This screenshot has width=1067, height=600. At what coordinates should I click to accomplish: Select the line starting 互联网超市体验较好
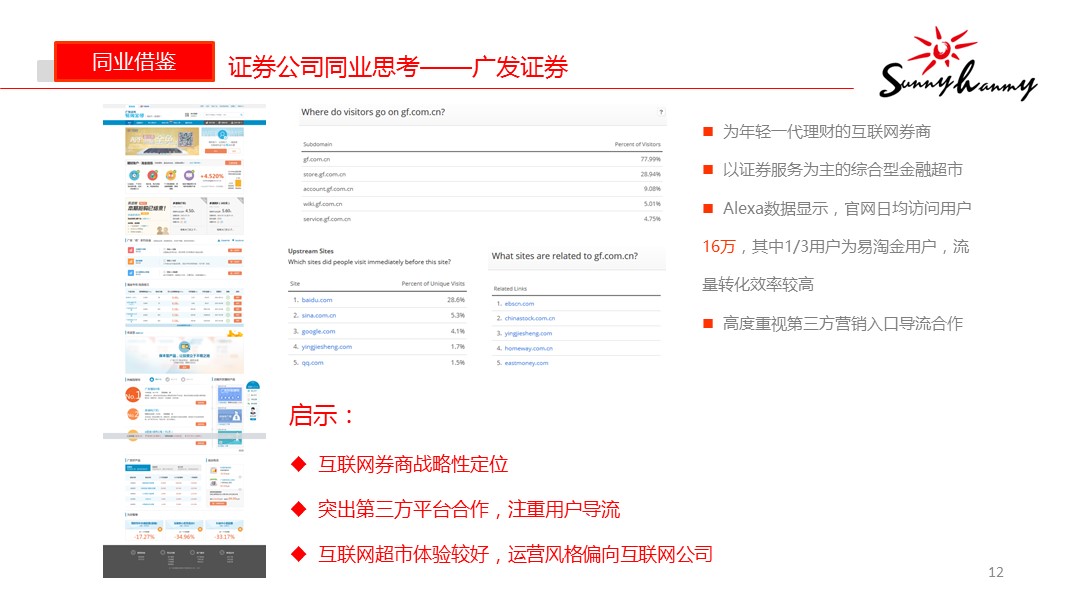(515, 554)
